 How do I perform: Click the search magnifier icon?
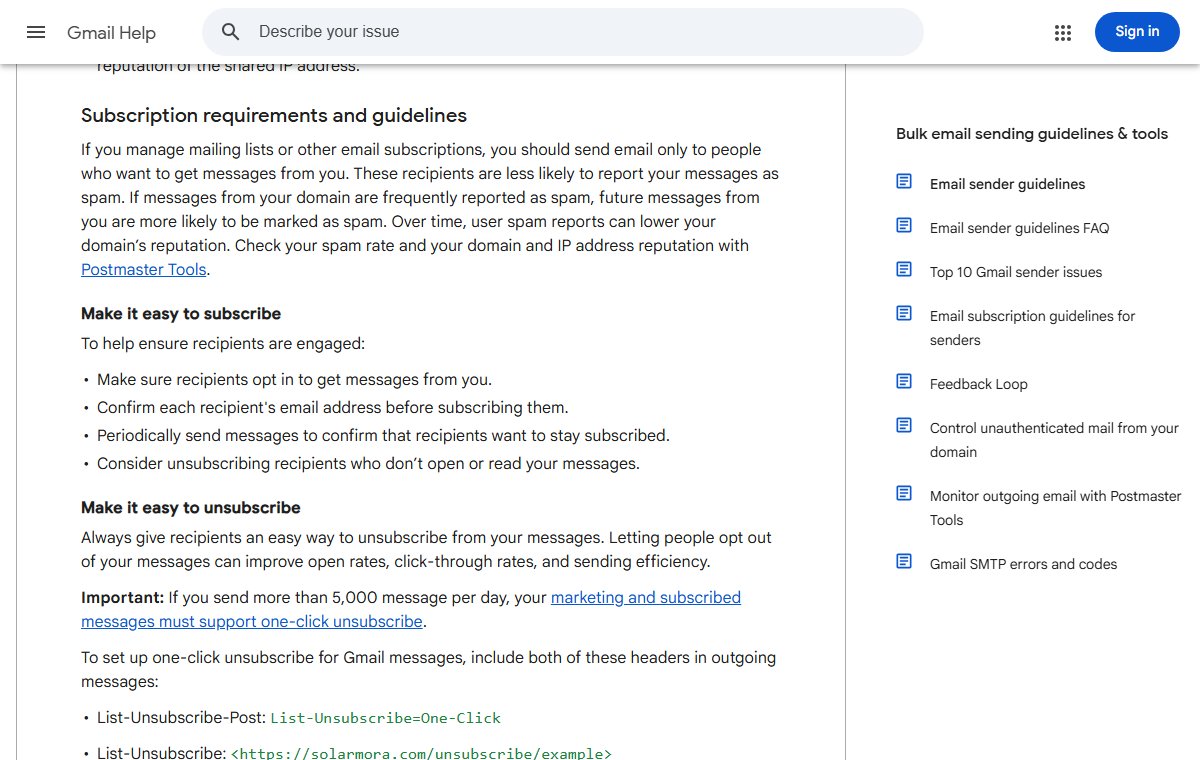231,32
